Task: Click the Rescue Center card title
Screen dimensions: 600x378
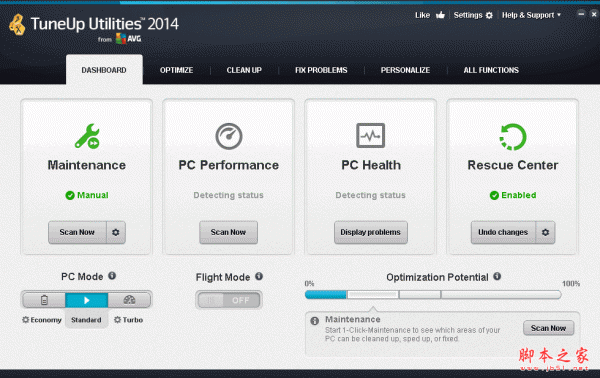Action: coord(513,165)
